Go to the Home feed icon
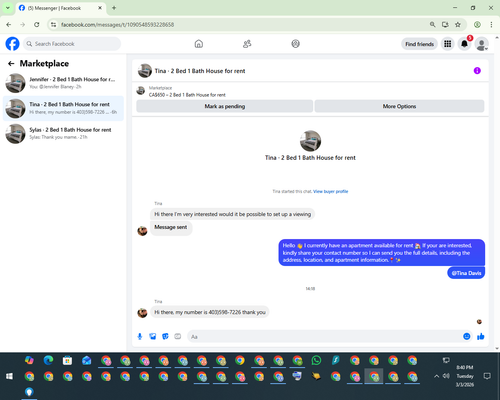Image resolution: width=500 pixels, height=400 pixels. [199, 44]
